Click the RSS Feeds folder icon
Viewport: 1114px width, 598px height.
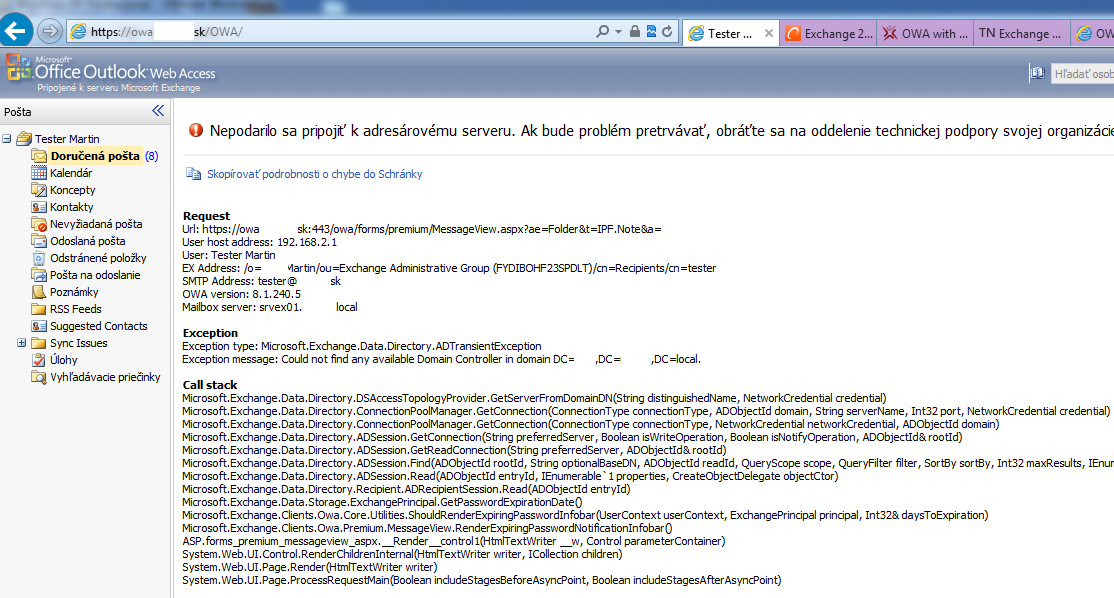click(x=39, y=309)
